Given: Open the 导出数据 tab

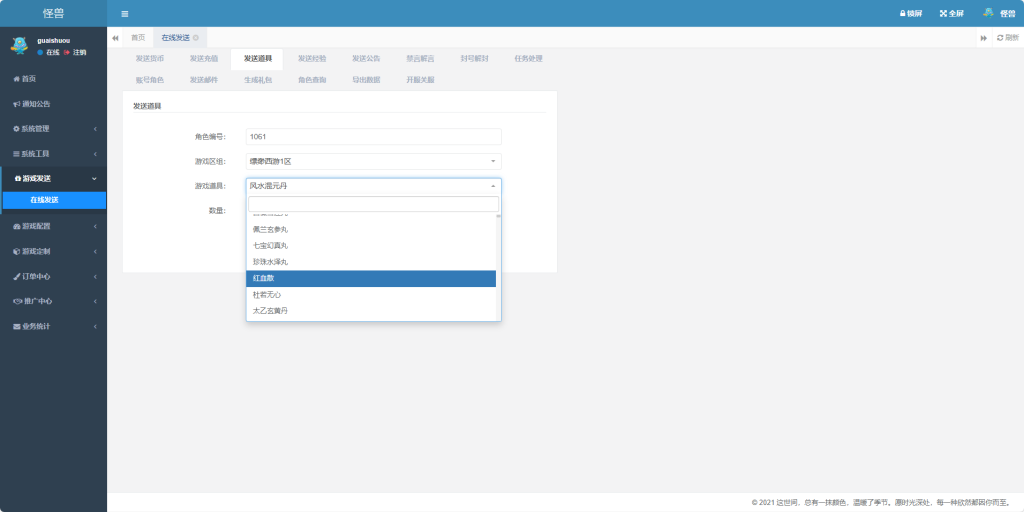Looking at the screenshot, I should 366,80.
